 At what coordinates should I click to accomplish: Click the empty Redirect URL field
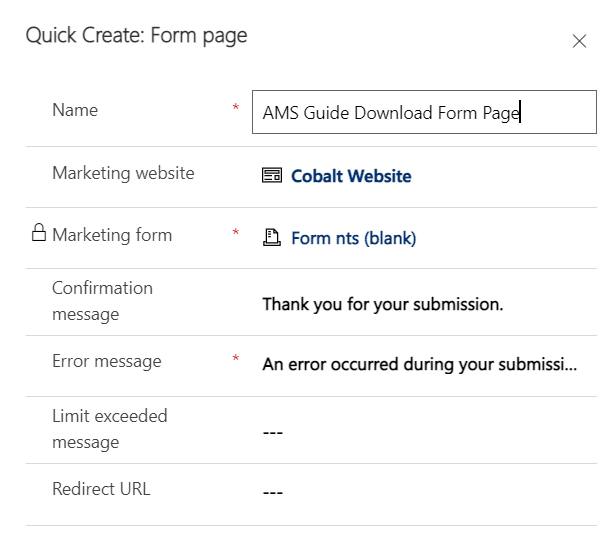coord(420,492)
